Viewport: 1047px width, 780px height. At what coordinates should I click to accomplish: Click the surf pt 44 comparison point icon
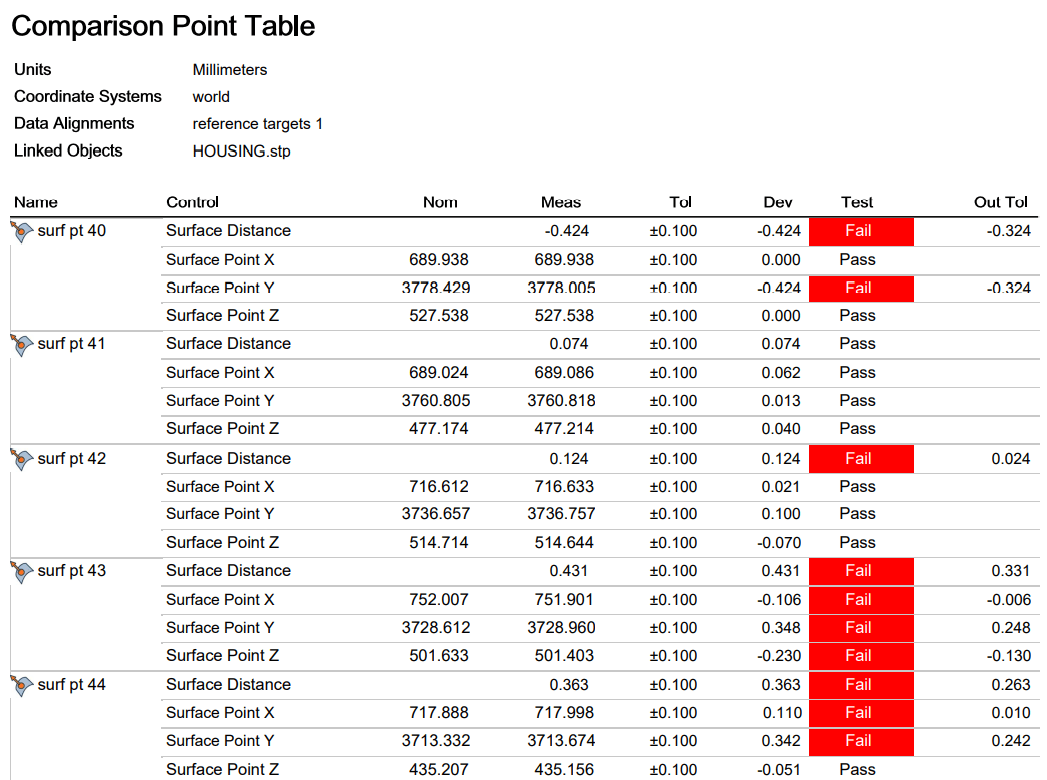coord(22,685)
